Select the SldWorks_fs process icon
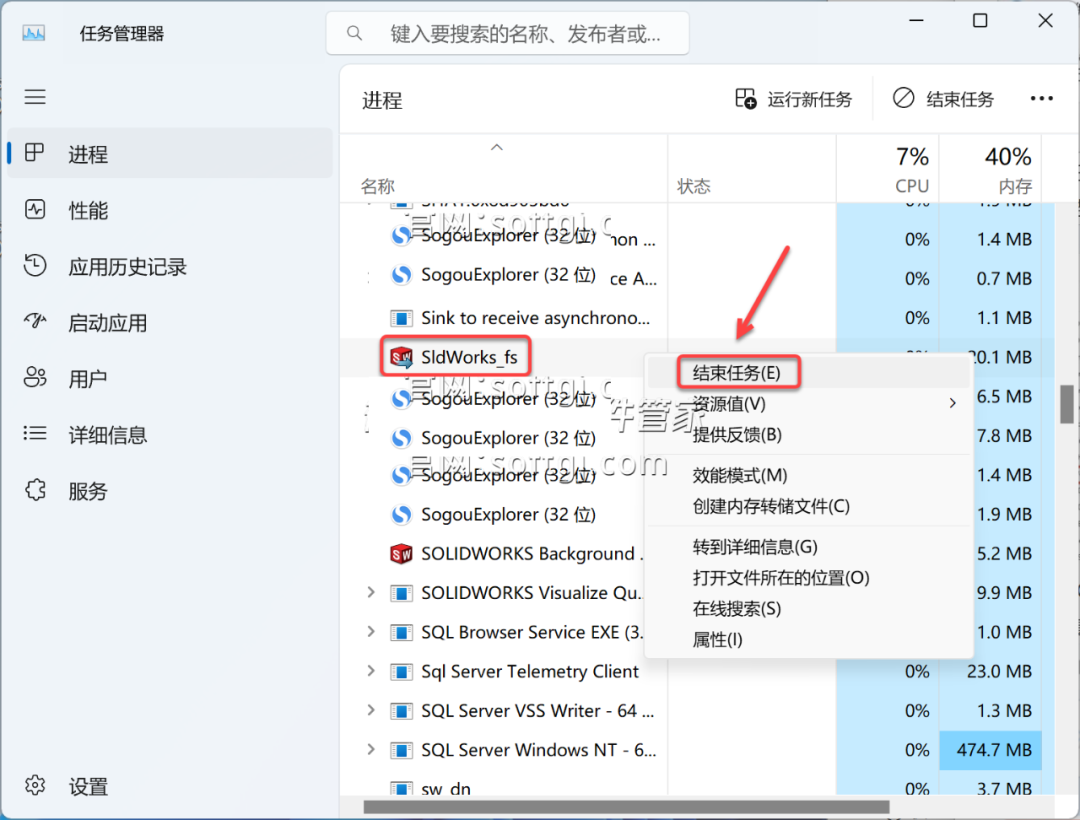The height and width of the screenshot is (820, 1080). 401,357
